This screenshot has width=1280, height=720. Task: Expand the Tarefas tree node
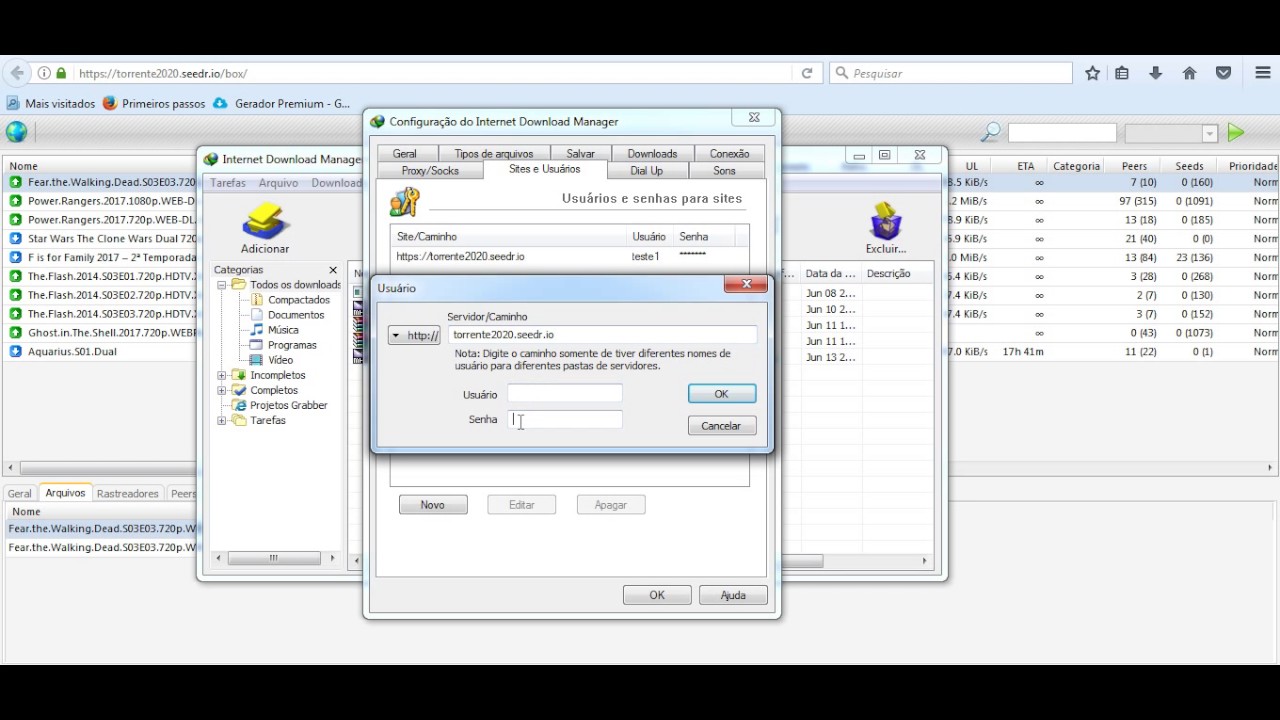222,420
